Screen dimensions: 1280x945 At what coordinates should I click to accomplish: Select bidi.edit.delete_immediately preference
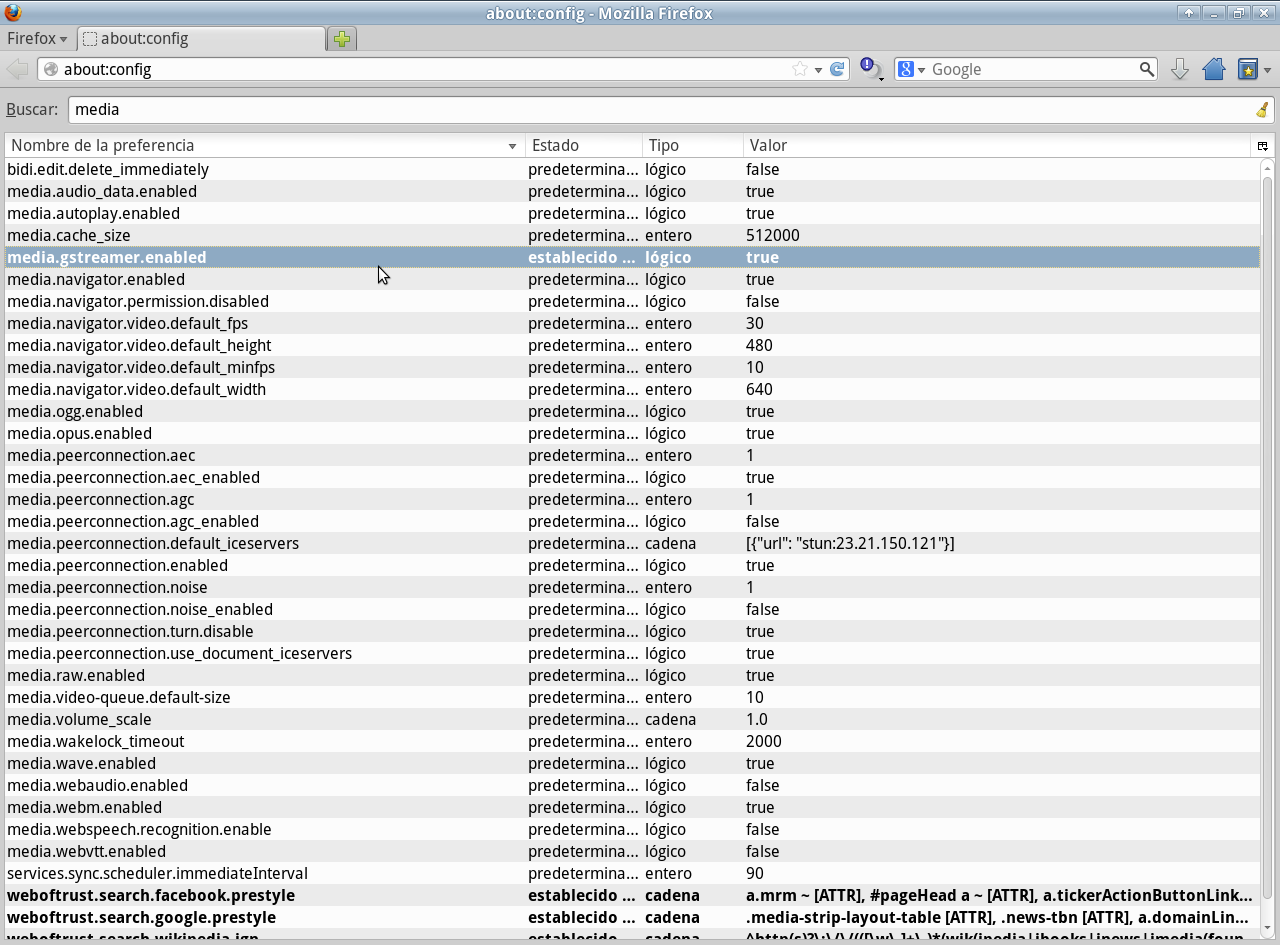[632, 169]
